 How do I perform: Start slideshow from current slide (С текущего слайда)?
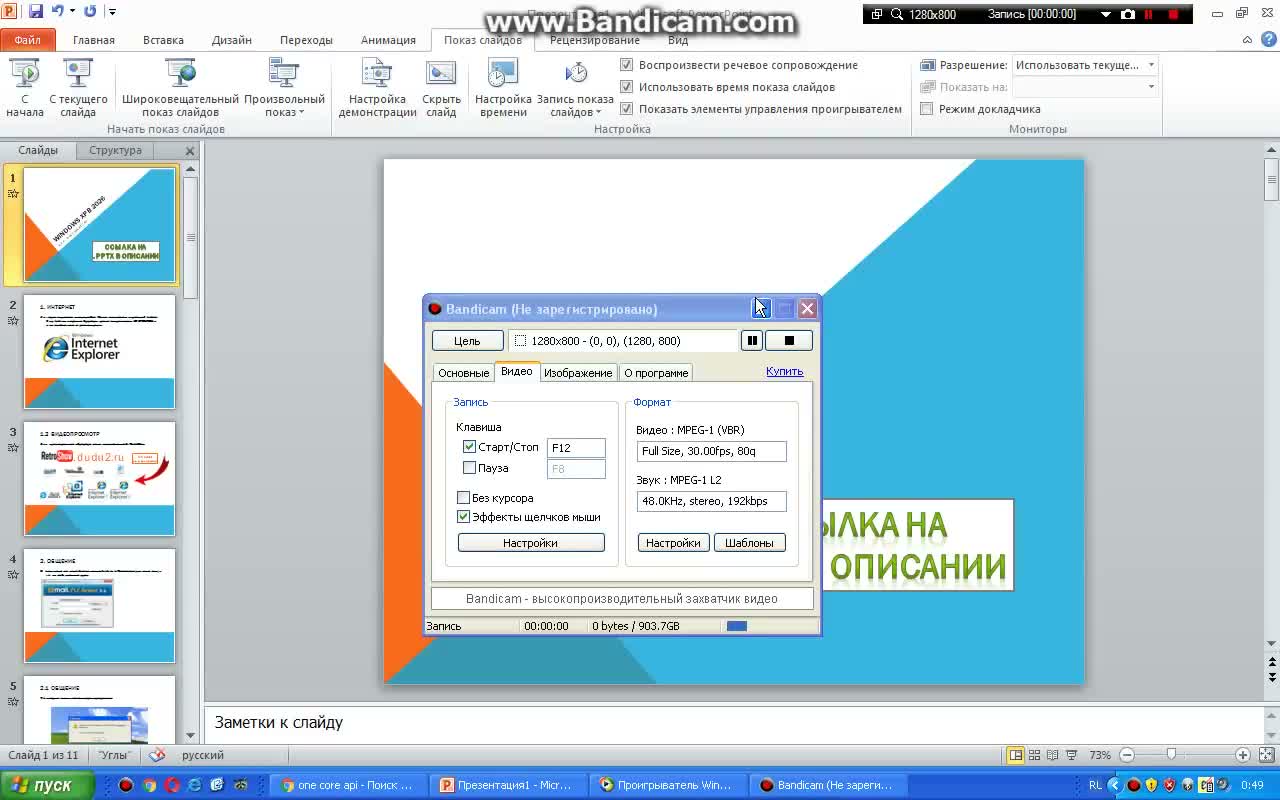pyautogui.click(x=78, y=88)
